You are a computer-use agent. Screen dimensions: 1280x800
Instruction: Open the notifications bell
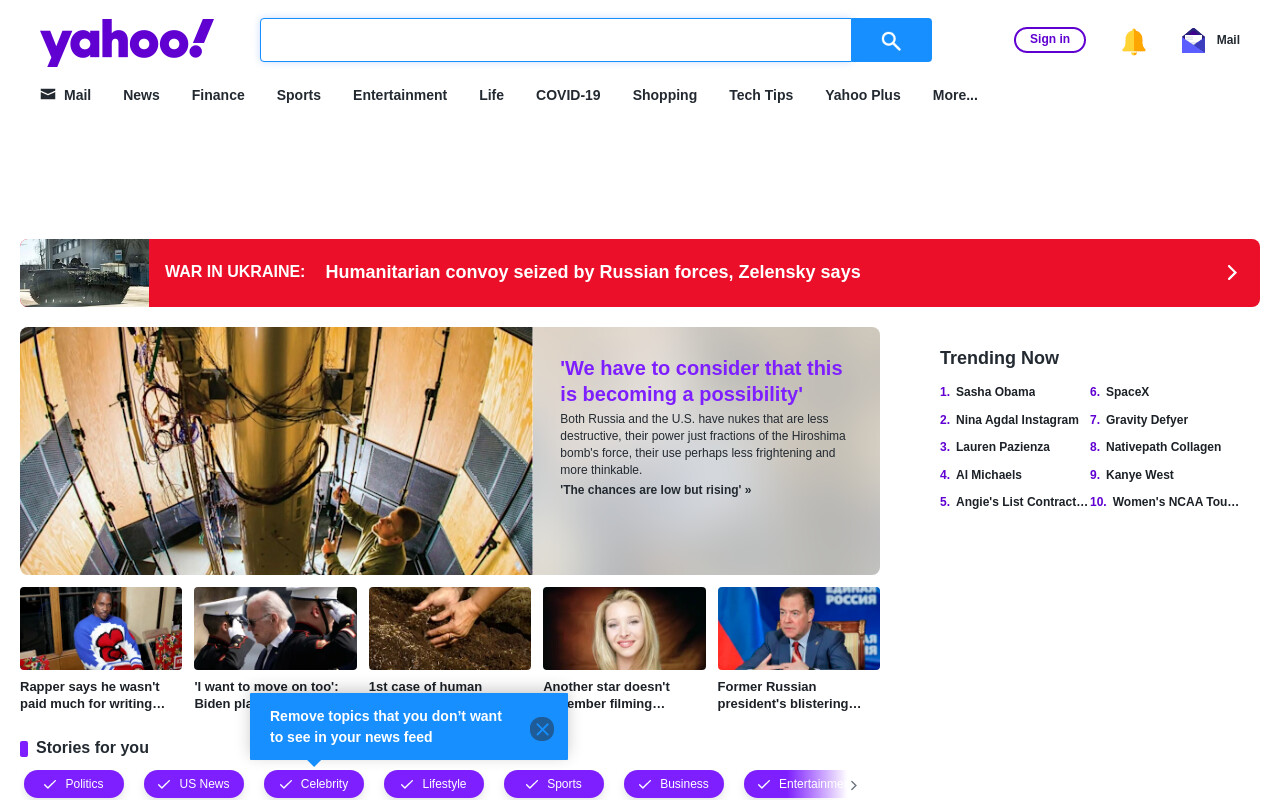[1133, 41]
